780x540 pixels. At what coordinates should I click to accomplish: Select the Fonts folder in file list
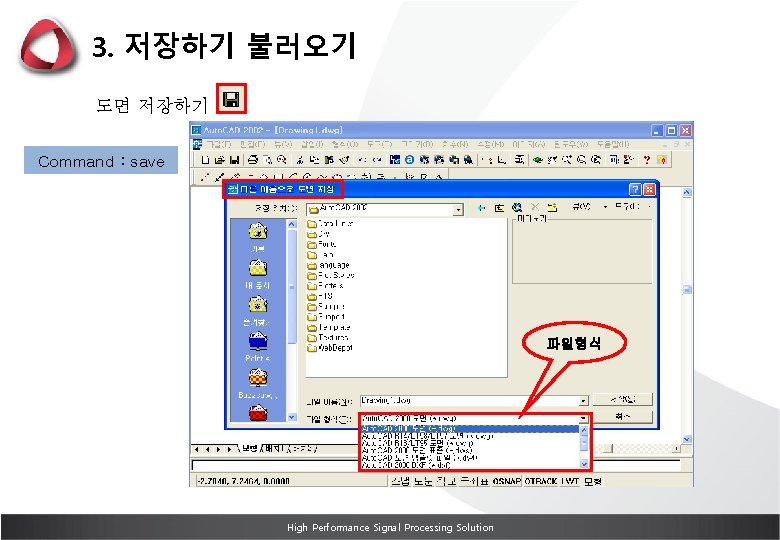tap(322, 244)
